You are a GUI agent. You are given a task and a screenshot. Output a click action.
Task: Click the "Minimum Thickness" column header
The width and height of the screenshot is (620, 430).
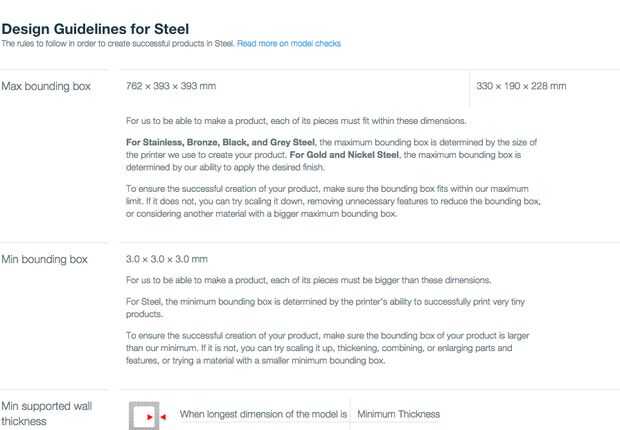pos(398,414)
